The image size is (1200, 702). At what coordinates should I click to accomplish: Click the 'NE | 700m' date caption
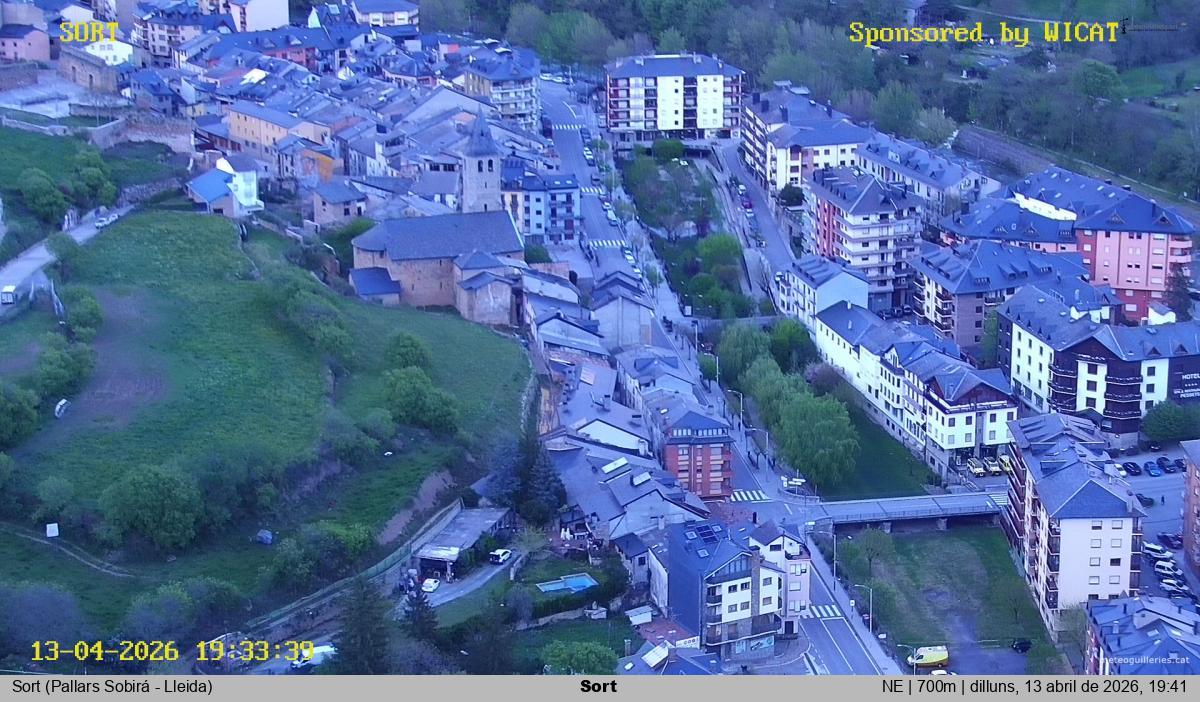pos(1034,686)
